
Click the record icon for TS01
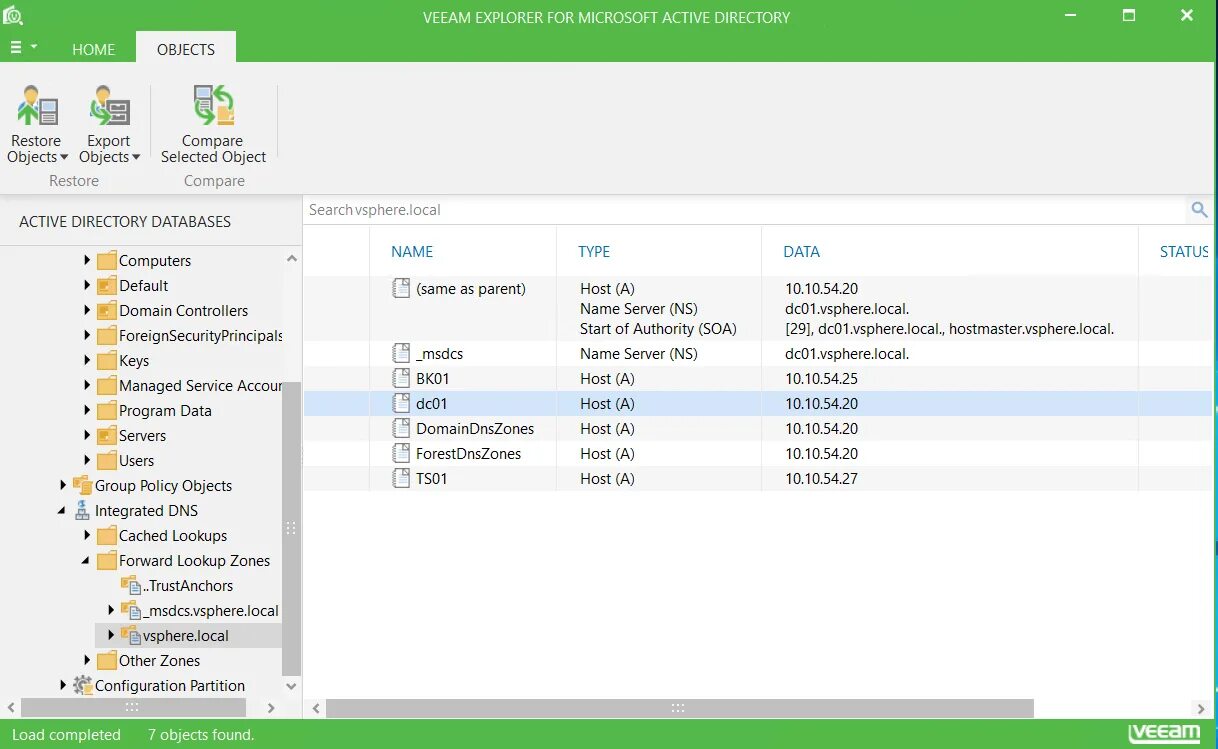pyautogui.click(x=401, y=478)
